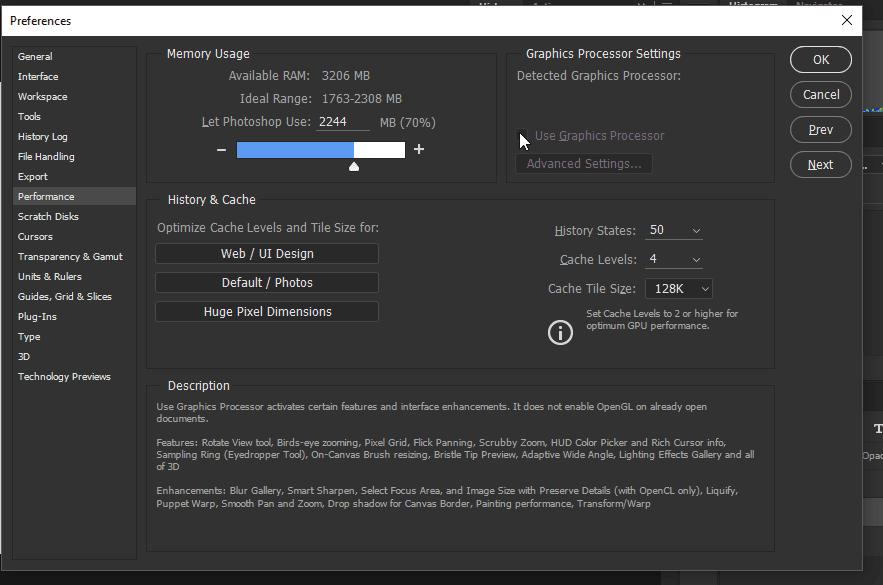
Task: Expand the Cache Levels dropdown
Action: tap(674, 260)
